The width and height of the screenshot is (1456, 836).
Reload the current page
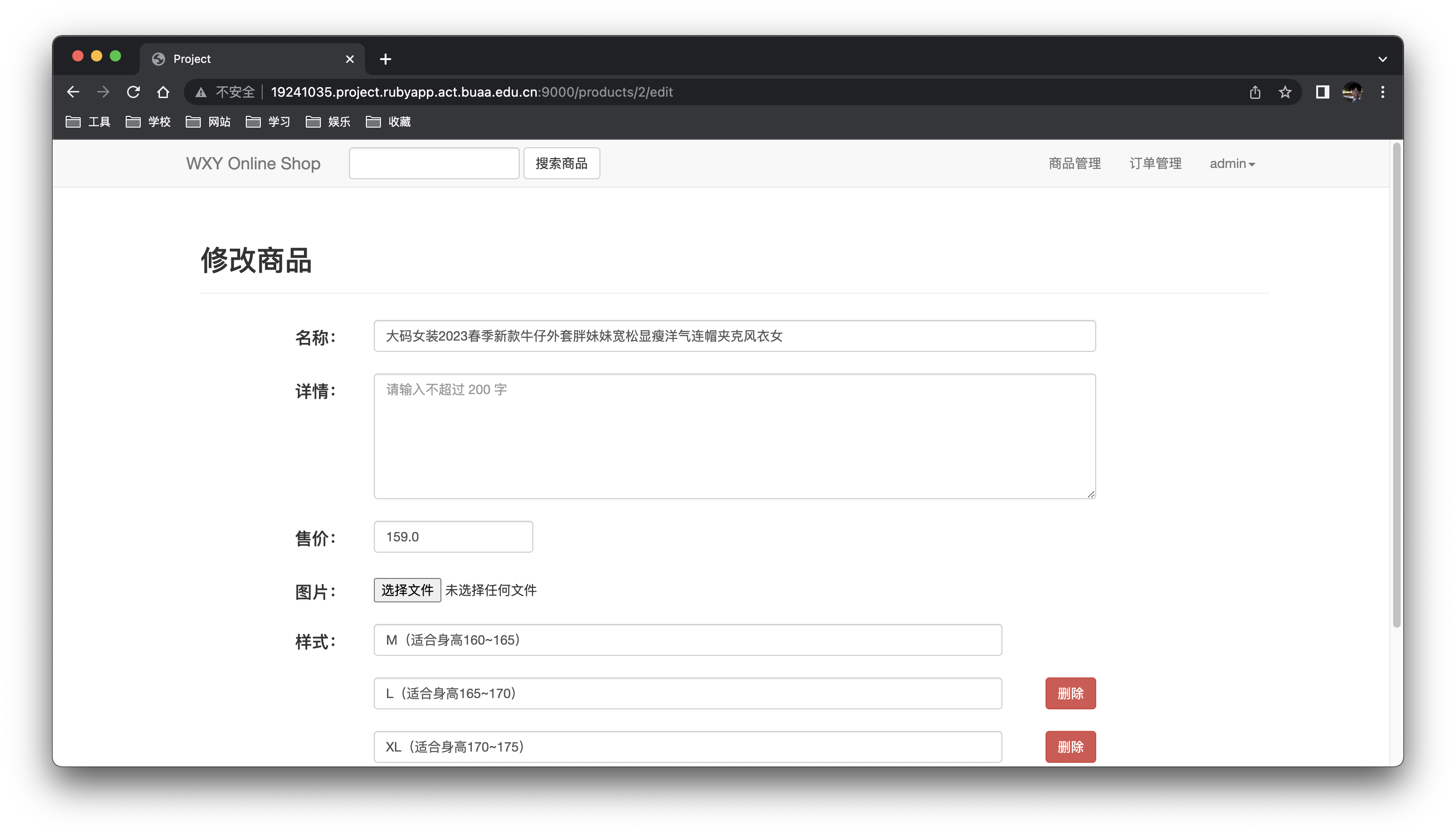[133, 92]
